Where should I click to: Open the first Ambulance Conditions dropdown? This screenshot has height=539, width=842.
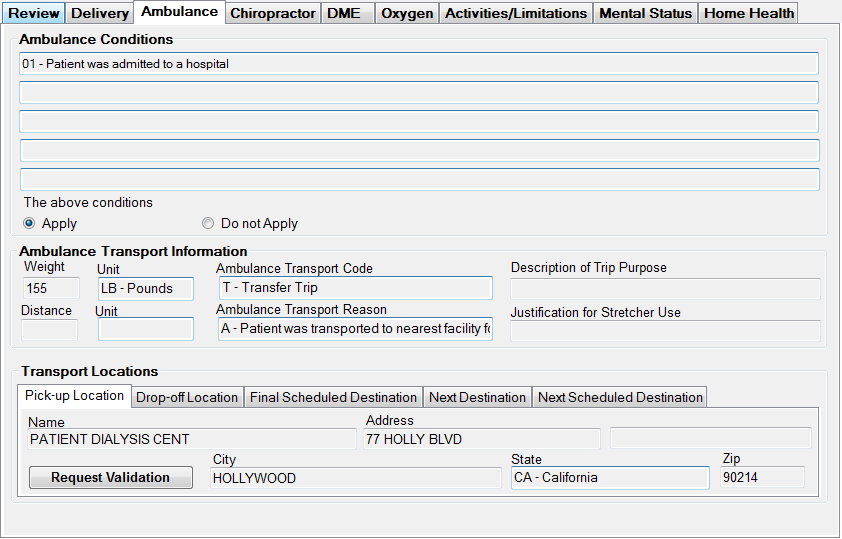click(418, 64)
